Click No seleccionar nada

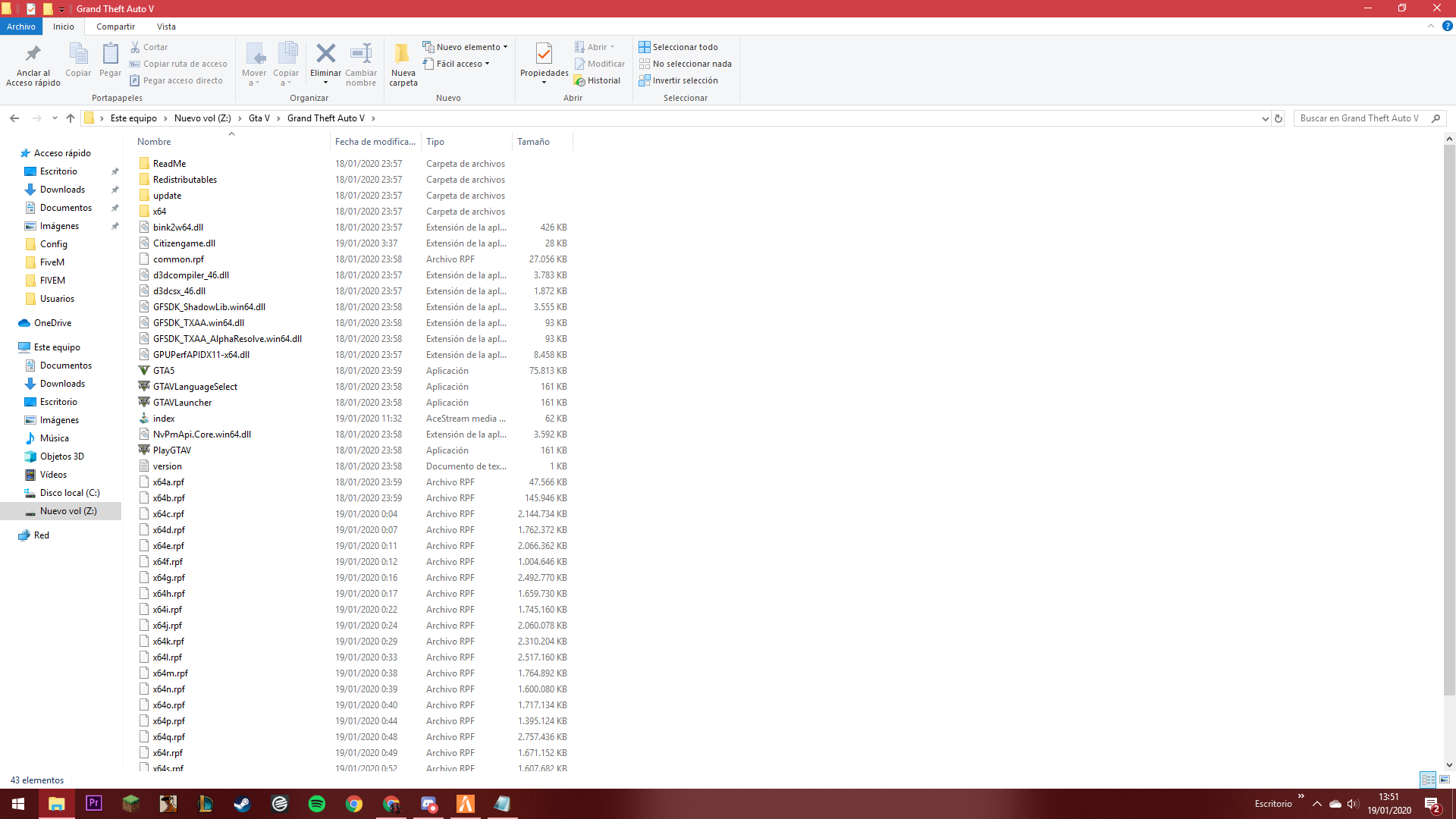point(685,64)
